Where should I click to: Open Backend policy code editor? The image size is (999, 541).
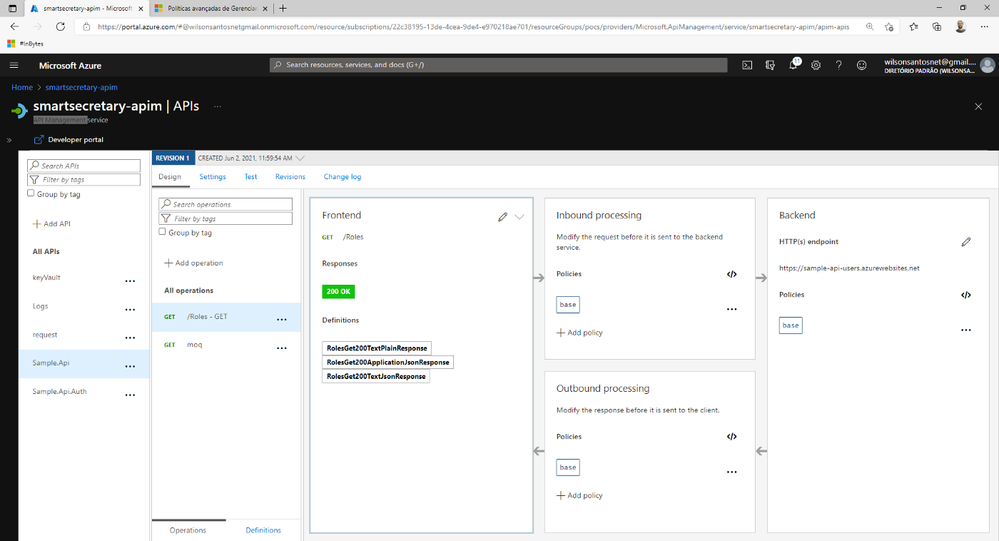[x=966, y=295]
